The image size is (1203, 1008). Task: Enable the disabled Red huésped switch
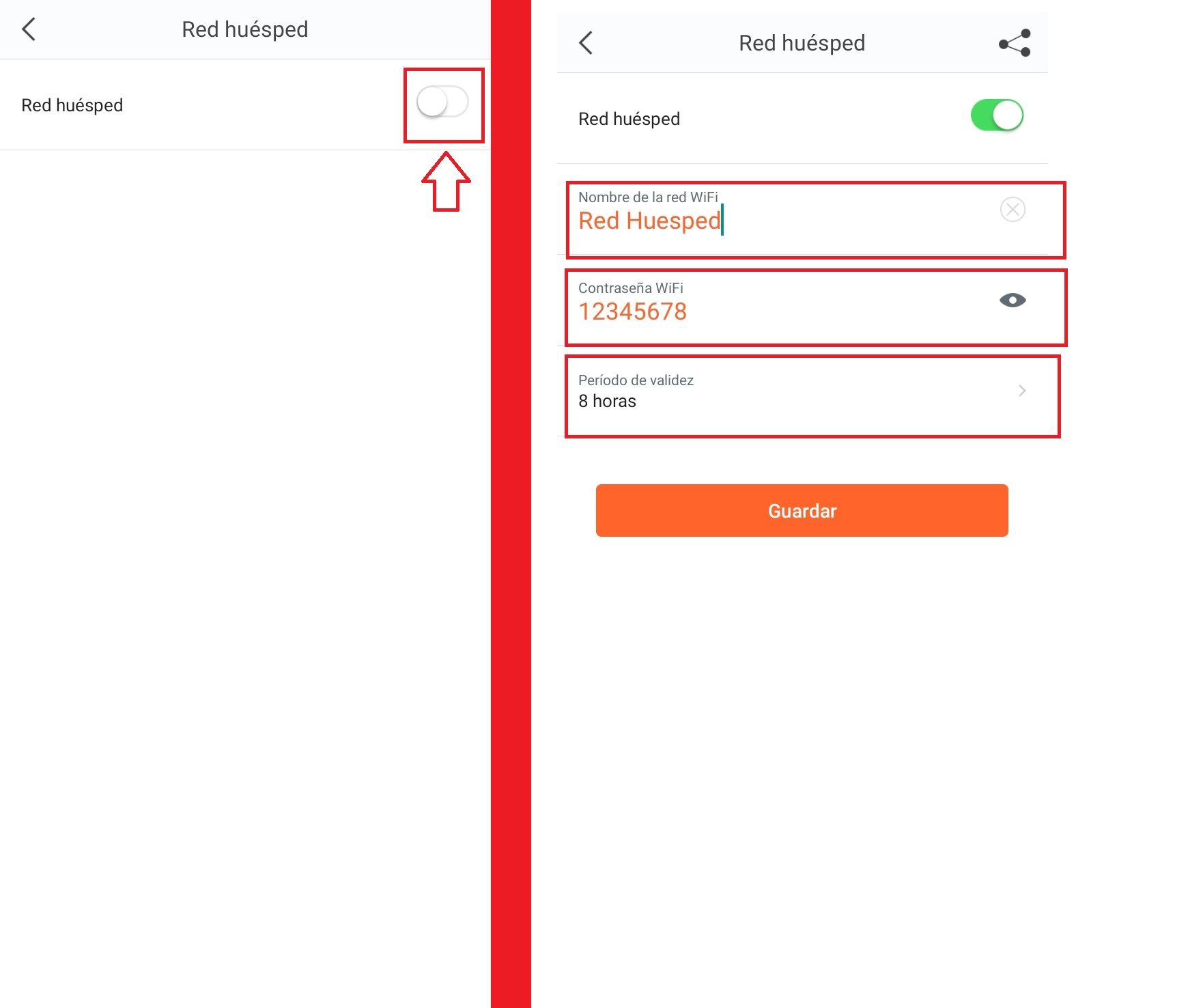442,102
